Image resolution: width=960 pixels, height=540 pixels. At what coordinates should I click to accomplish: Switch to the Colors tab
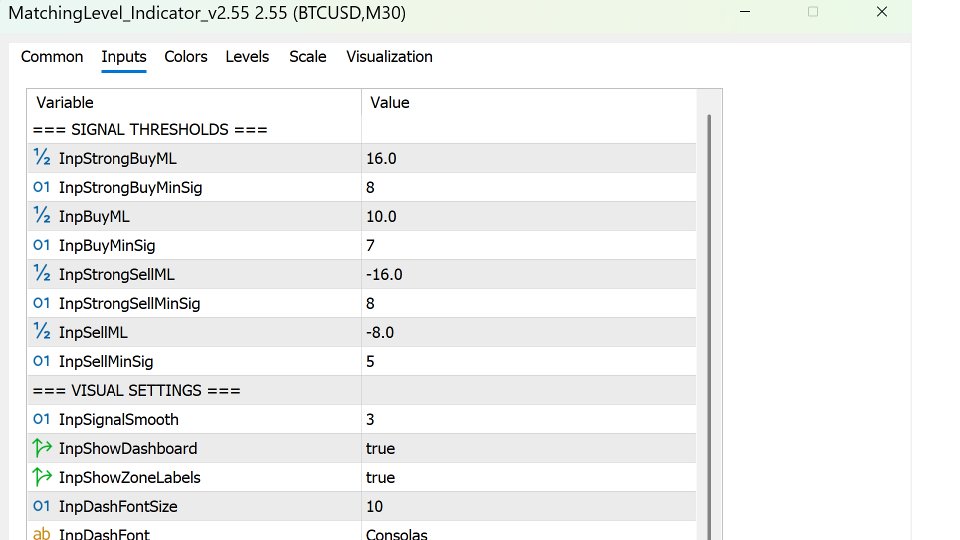pos(186,57)
